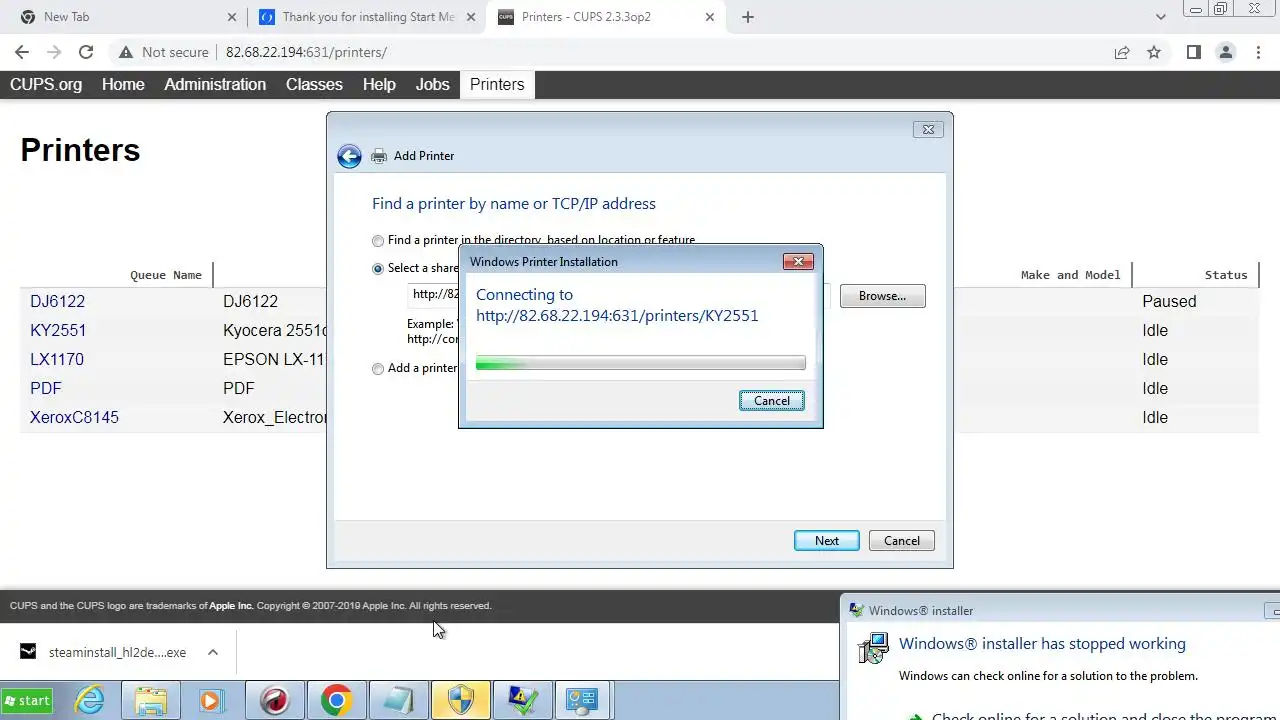Reload the CUPS printers page

(86, 52)
